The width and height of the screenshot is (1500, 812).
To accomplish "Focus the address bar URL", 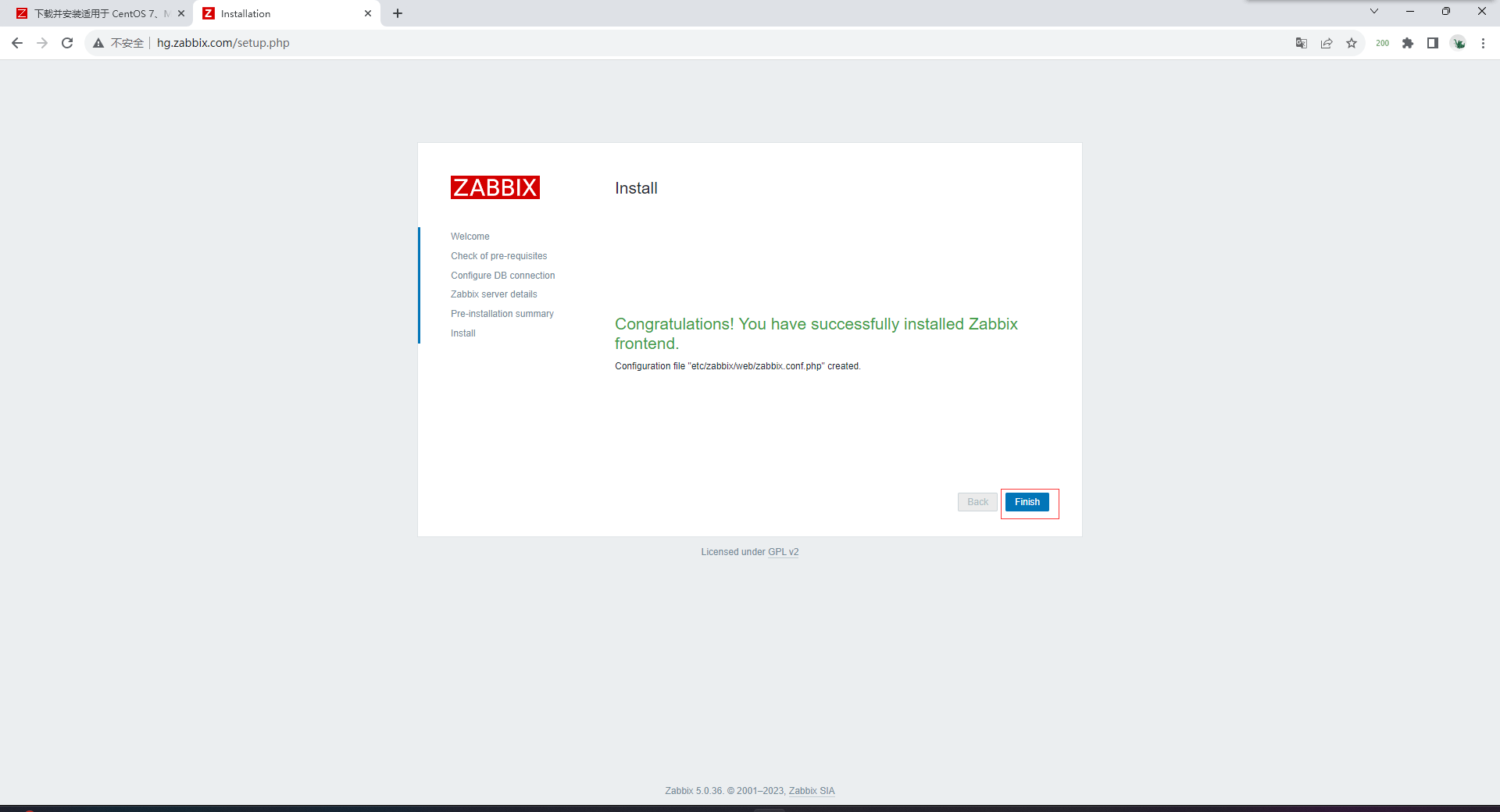I will coord(223,43).
